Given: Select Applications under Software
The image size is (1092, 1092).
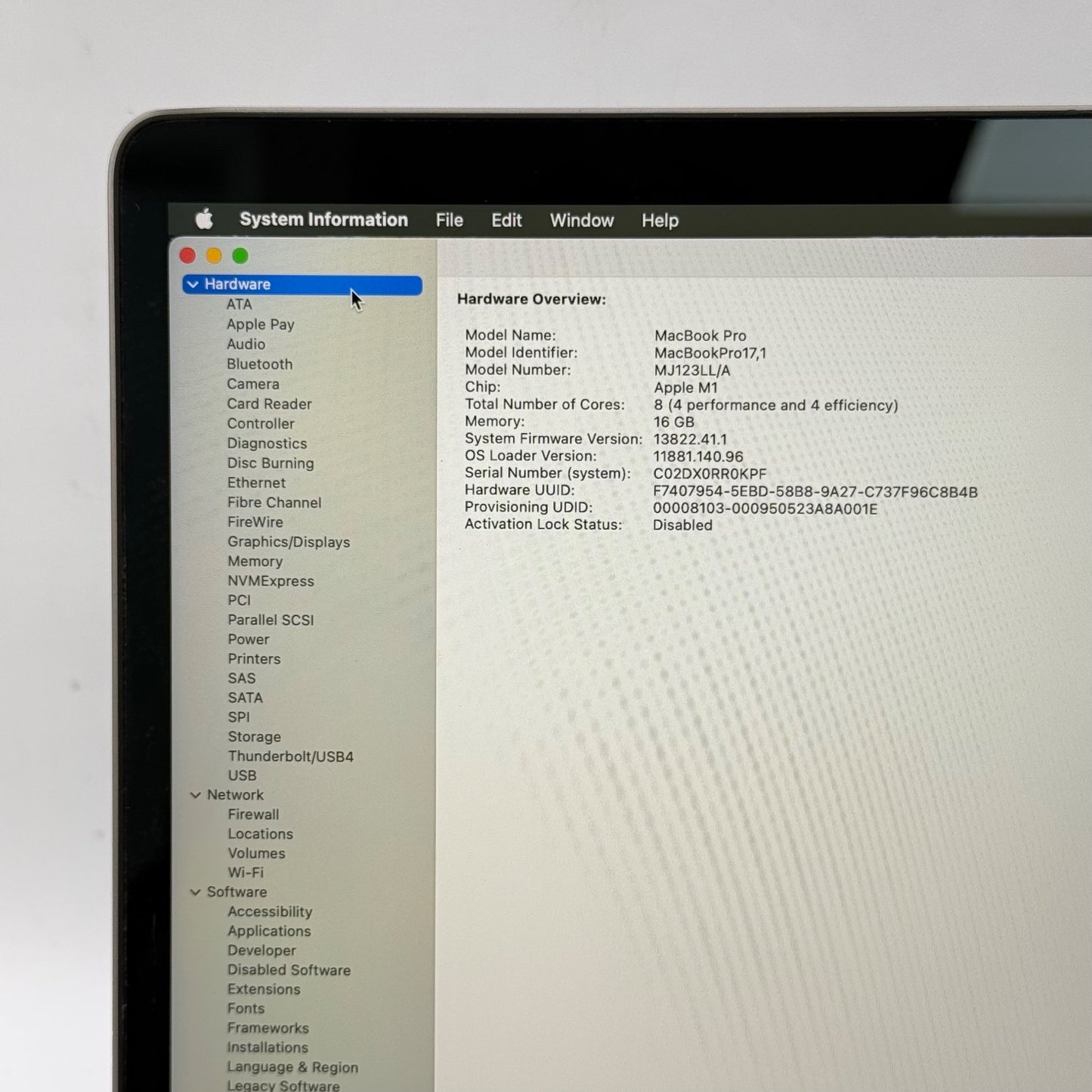Looking at the screenshot, I should (269, 932).
